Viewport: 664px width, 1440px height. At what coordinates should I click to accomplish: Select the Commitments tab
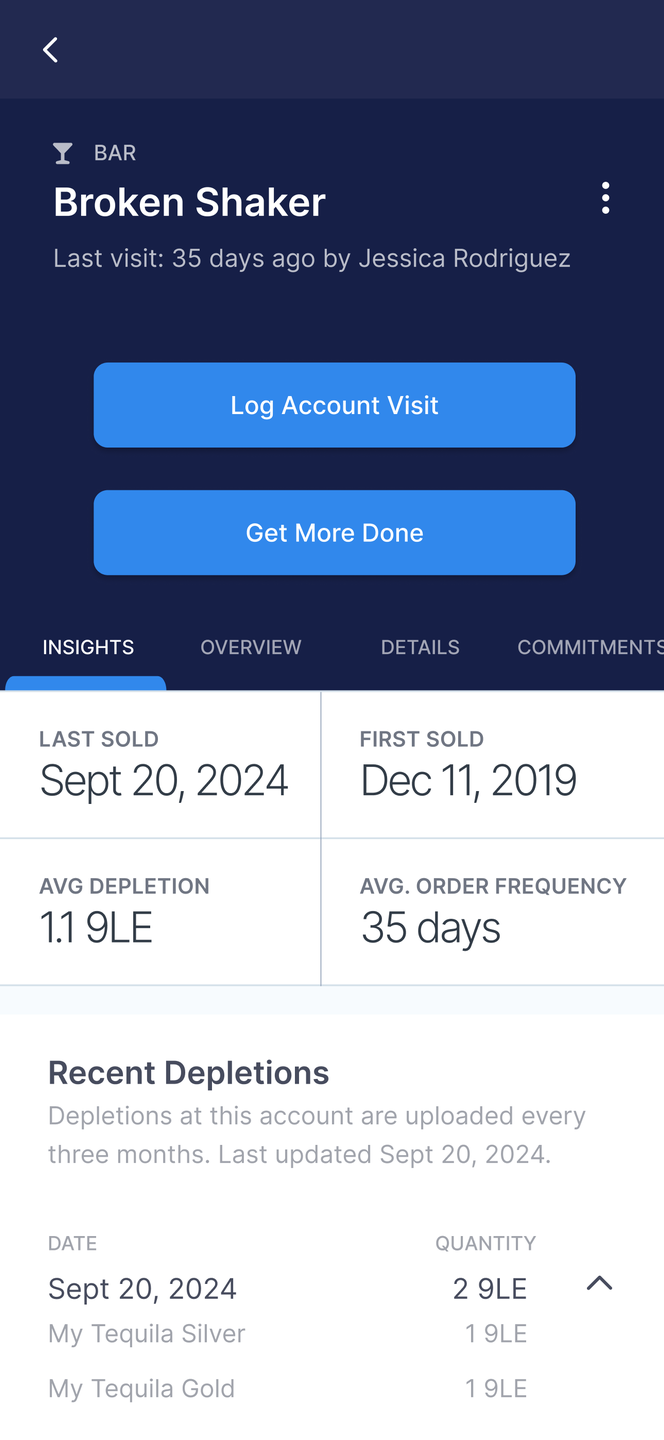pyautogui.click(x=588, y=647)
